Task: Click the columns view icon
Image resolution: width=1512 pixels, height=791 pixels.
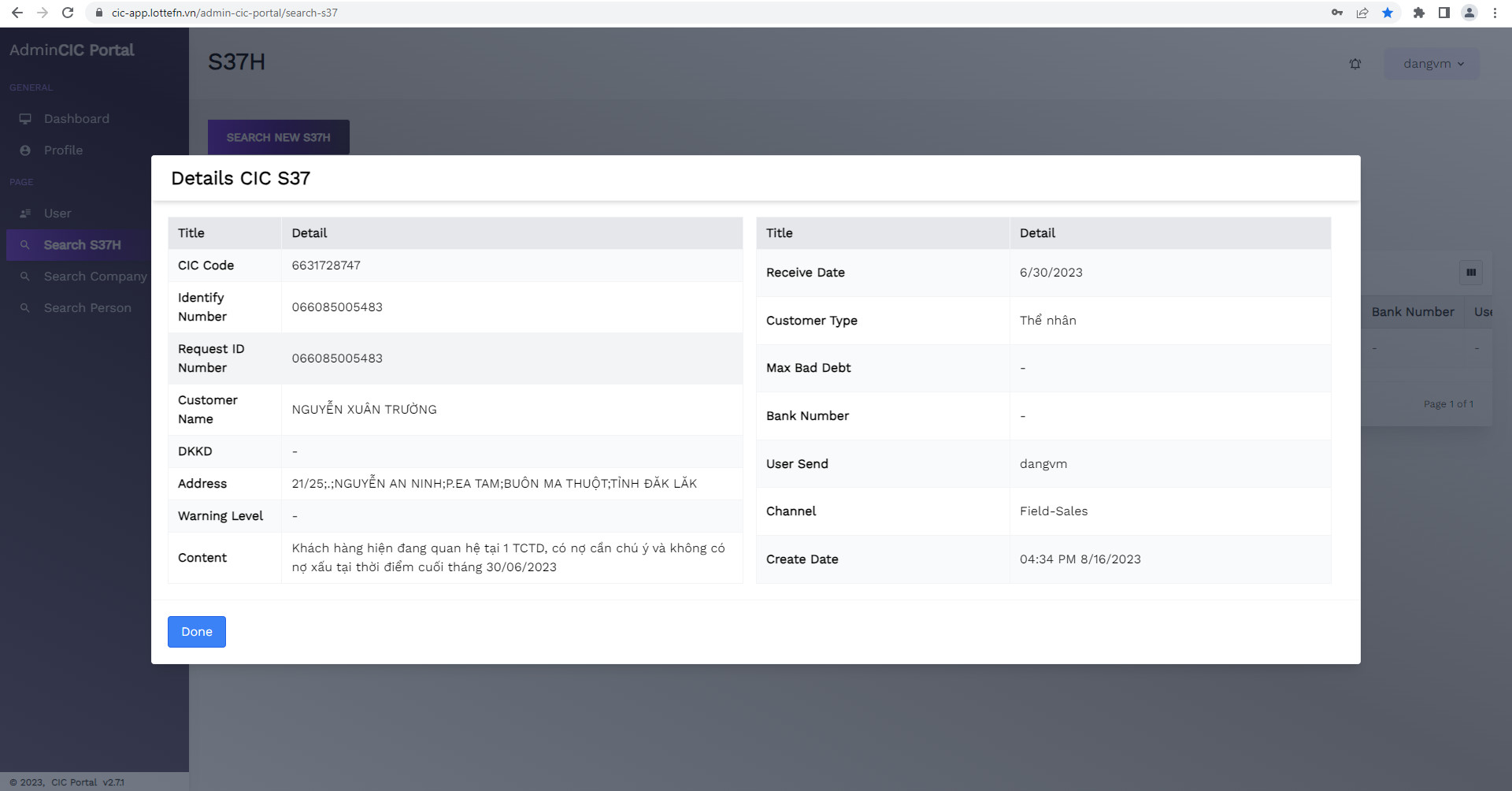Action: (x=1471, y=273)
